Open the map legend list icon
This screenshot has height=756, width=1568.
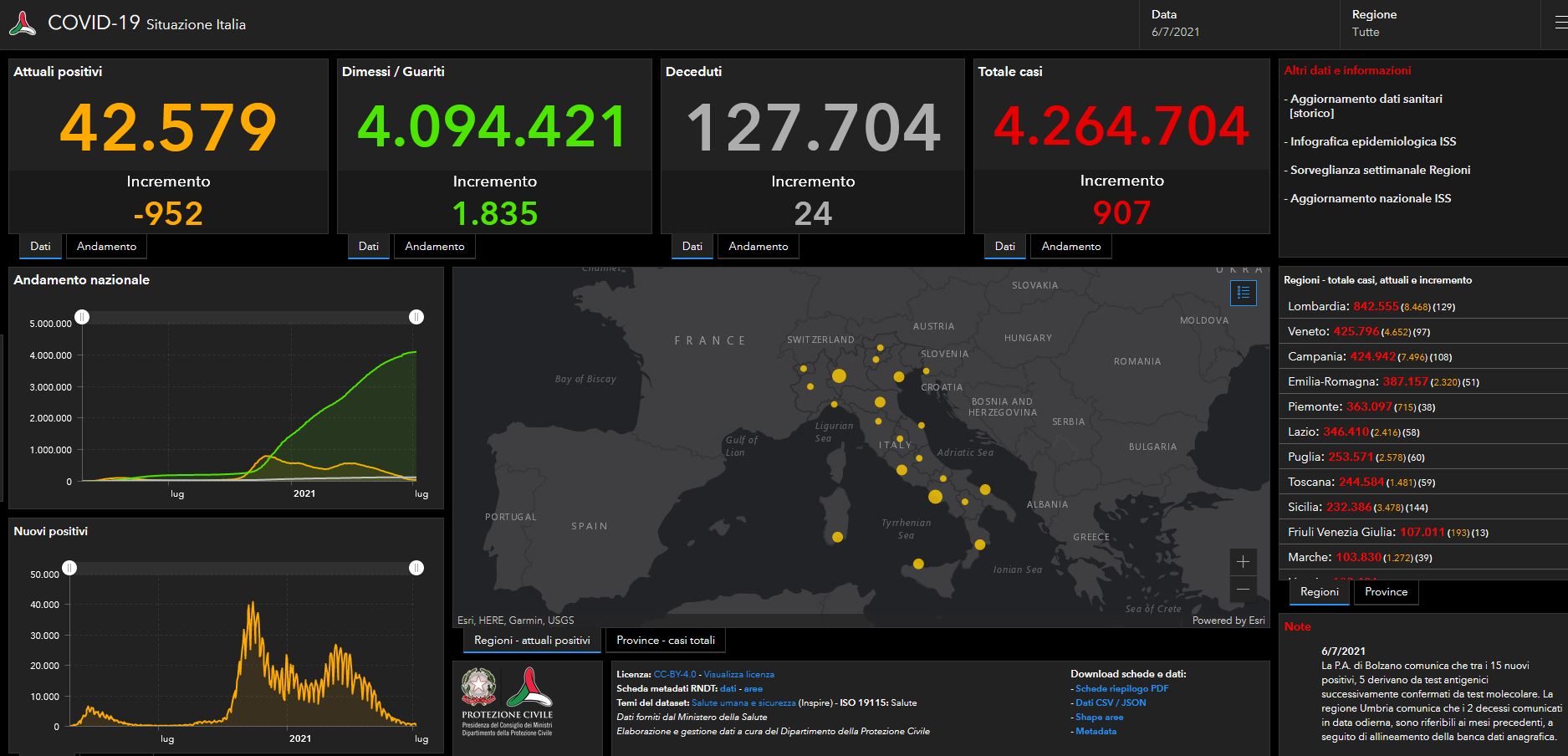(1243, 292)
